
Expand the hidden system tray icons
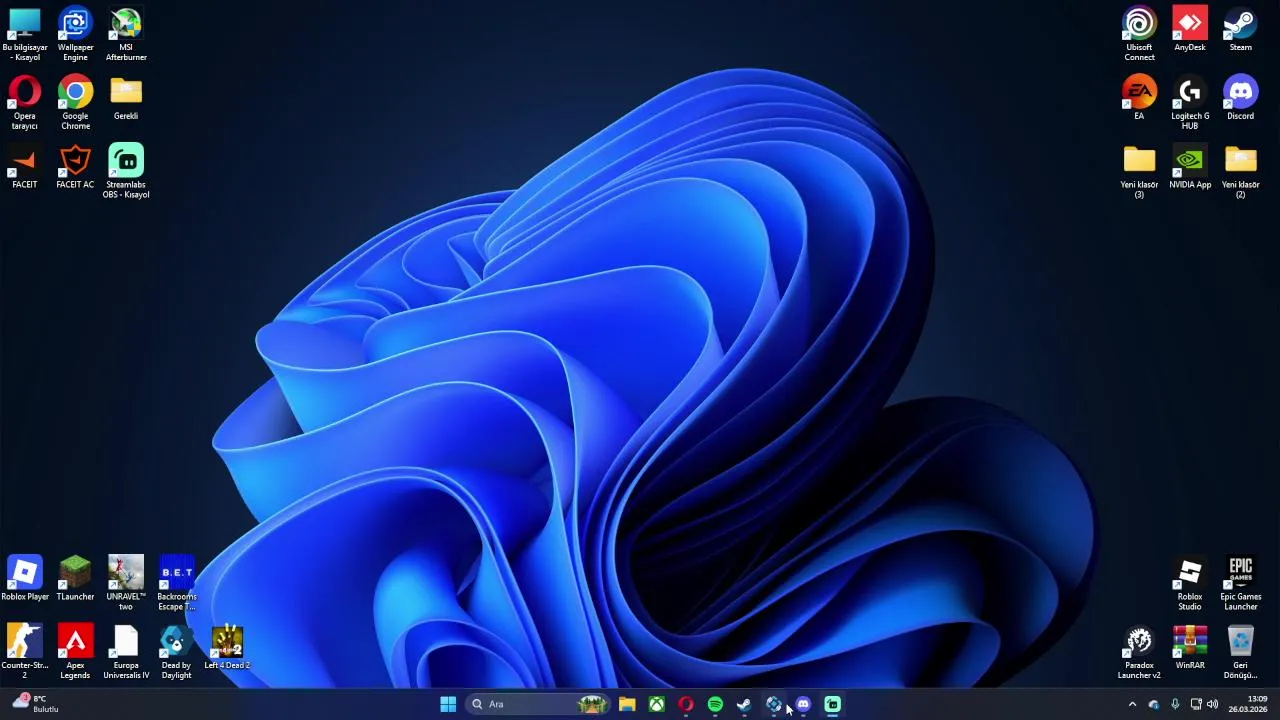(1132, 704)
